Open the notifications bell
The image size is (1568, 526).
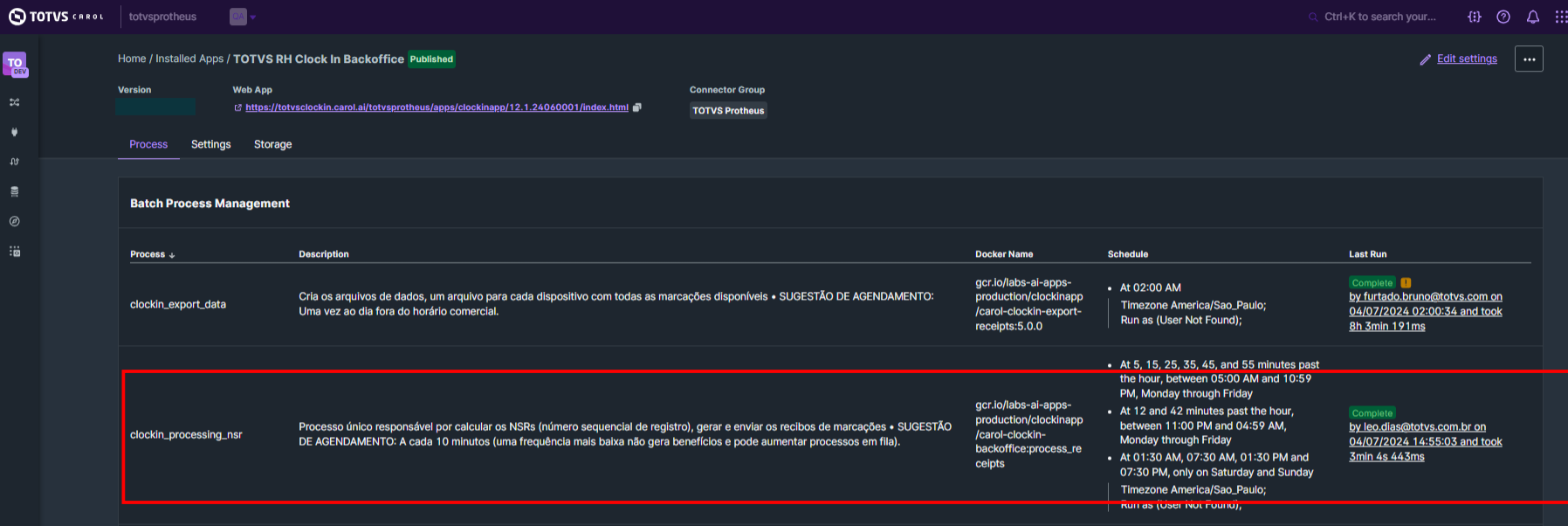[x=1533, y=17]
